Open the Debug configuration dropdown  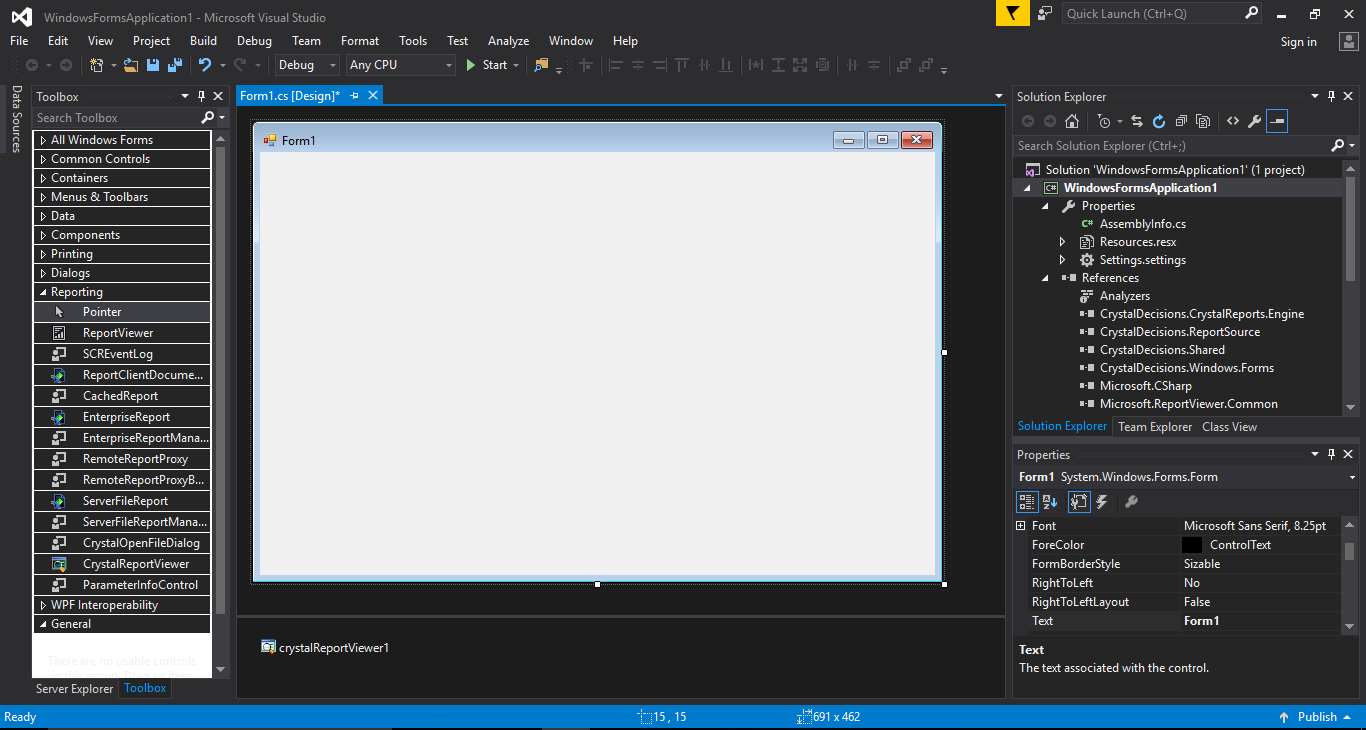[306, 65]
